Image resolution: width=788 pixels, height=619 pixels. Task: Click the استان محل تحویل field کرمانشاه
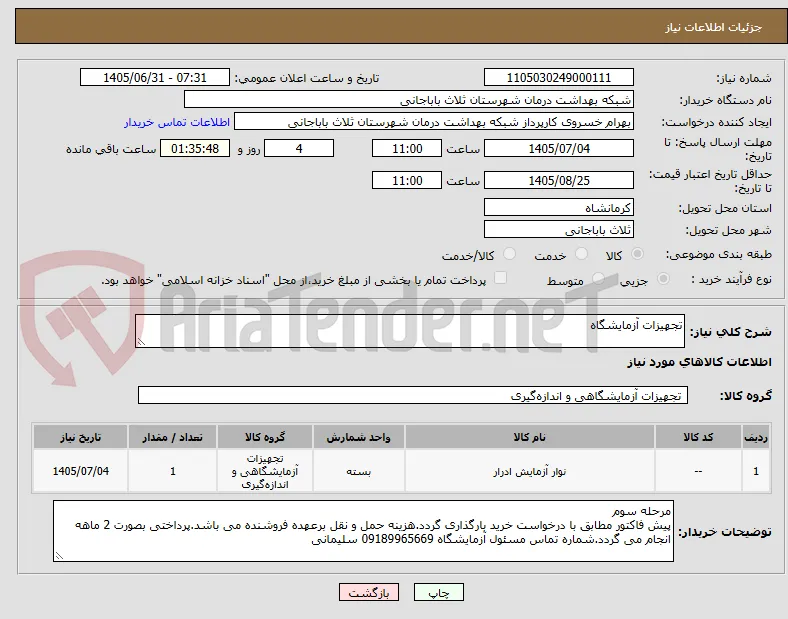tap(558, 207)
